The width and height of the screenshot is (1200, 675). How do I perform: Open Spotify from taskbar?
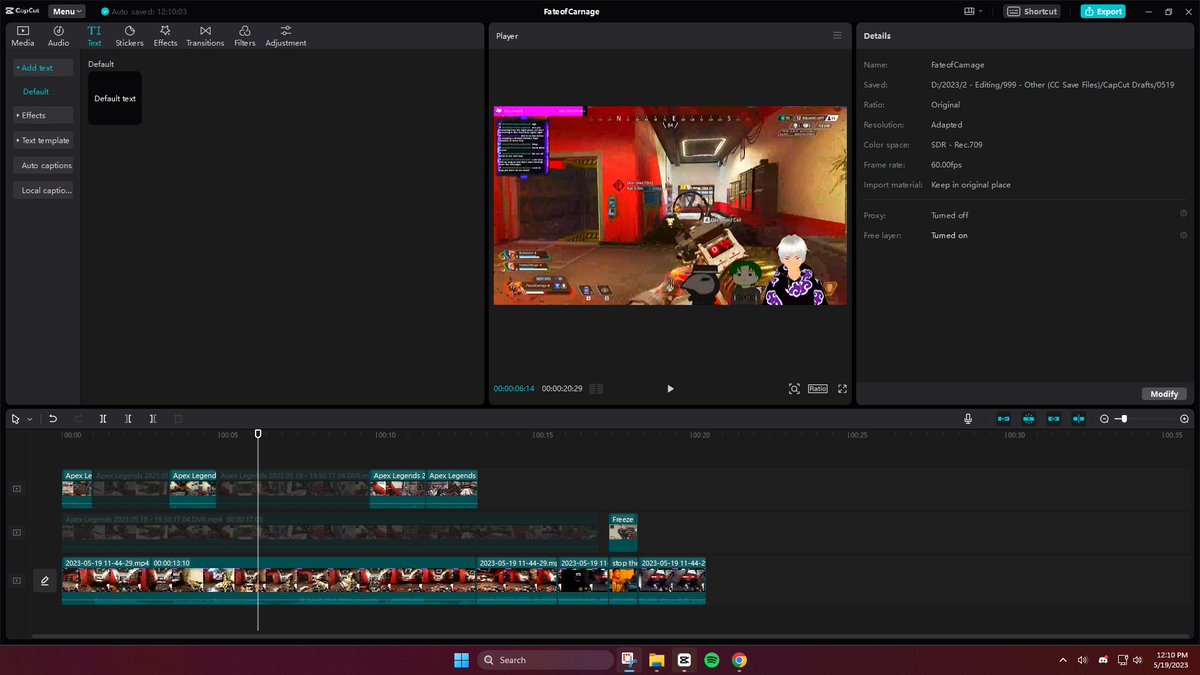coord(712,660)
